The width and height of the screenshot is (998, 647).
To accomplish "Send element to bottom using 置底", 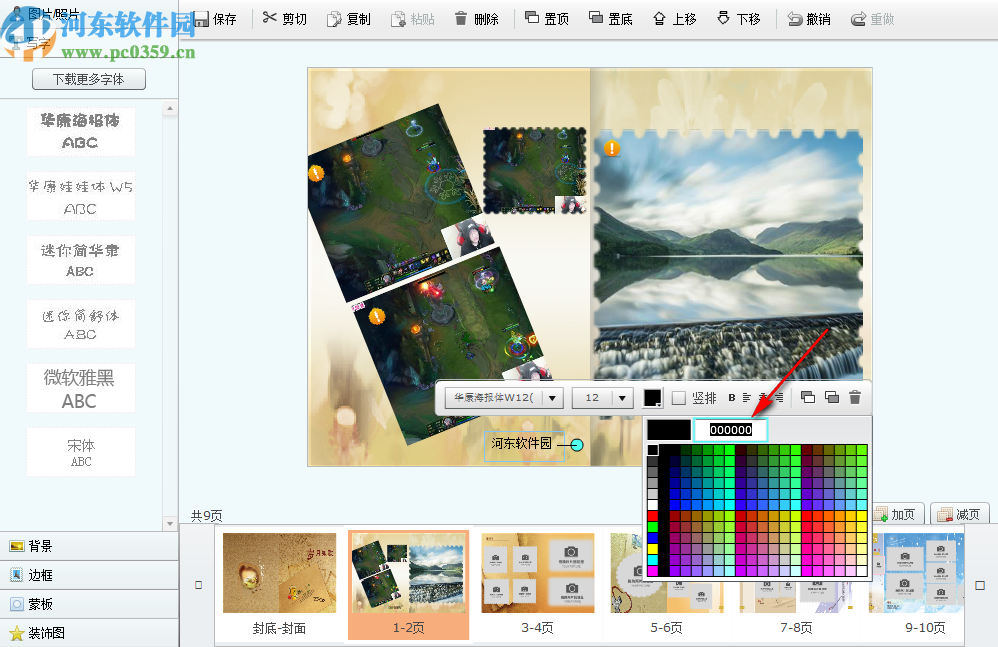I will 610,18.
